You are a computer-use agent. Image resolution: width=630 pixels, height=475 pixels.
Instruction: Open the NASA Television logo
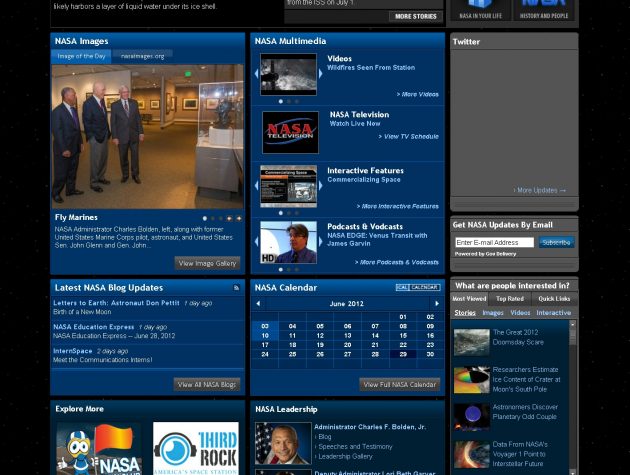click(x=290, y=132)
